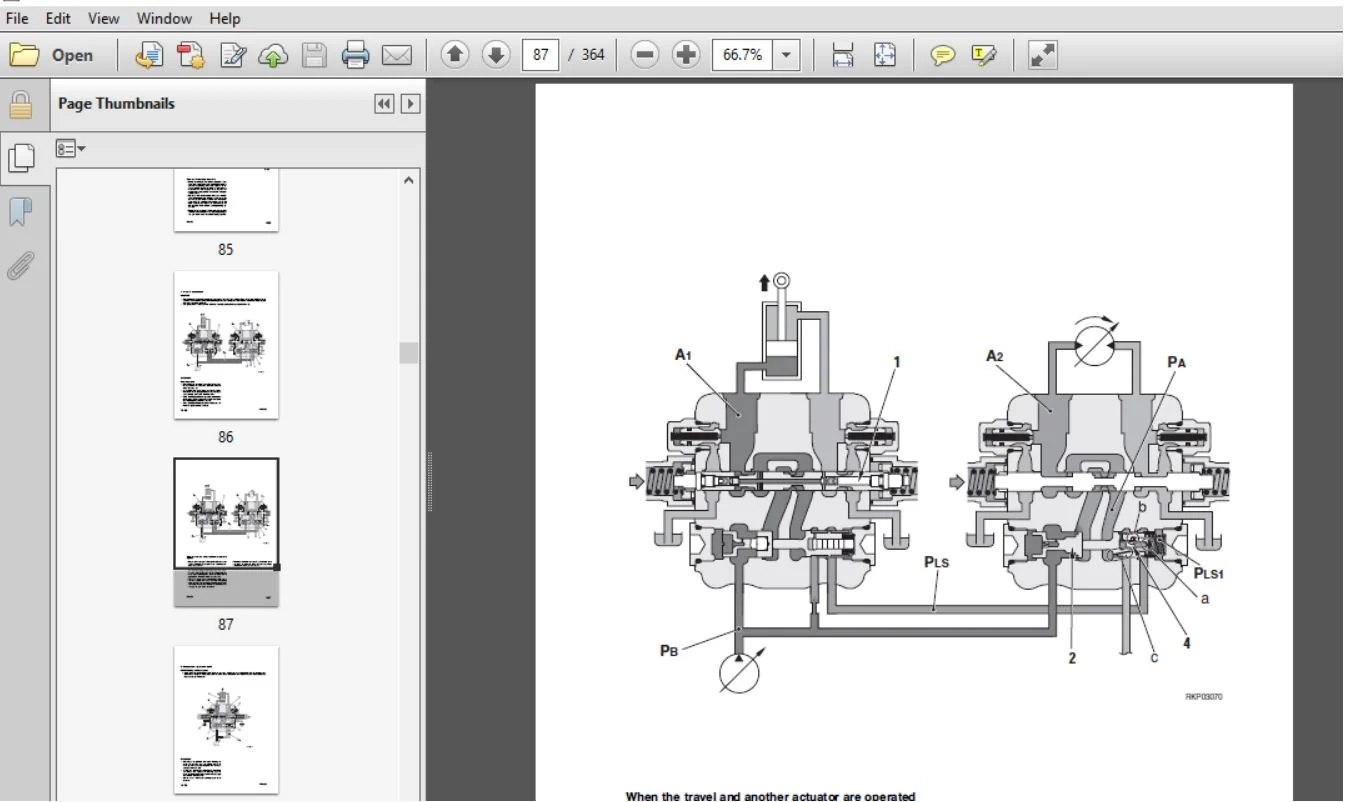The image size is (1348, 802).
Task: Click the A1 label in the diagram
Action: point(683,354)
